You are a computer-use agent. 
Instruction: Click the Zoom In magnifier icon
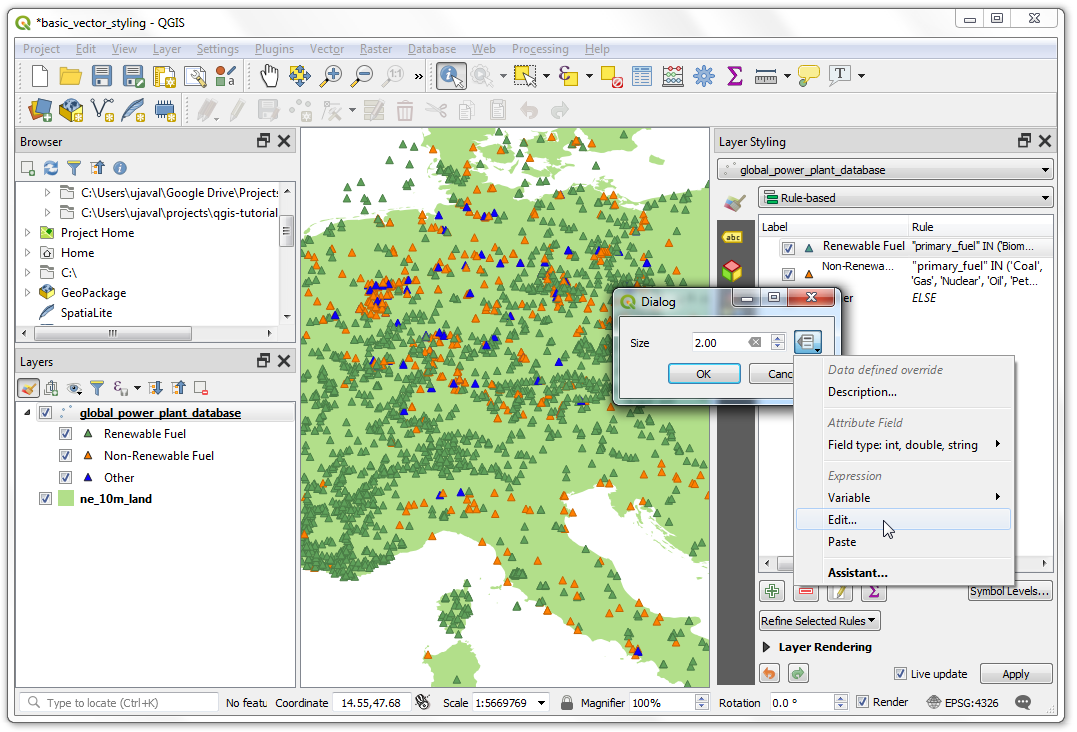click(x=331, y=76)
